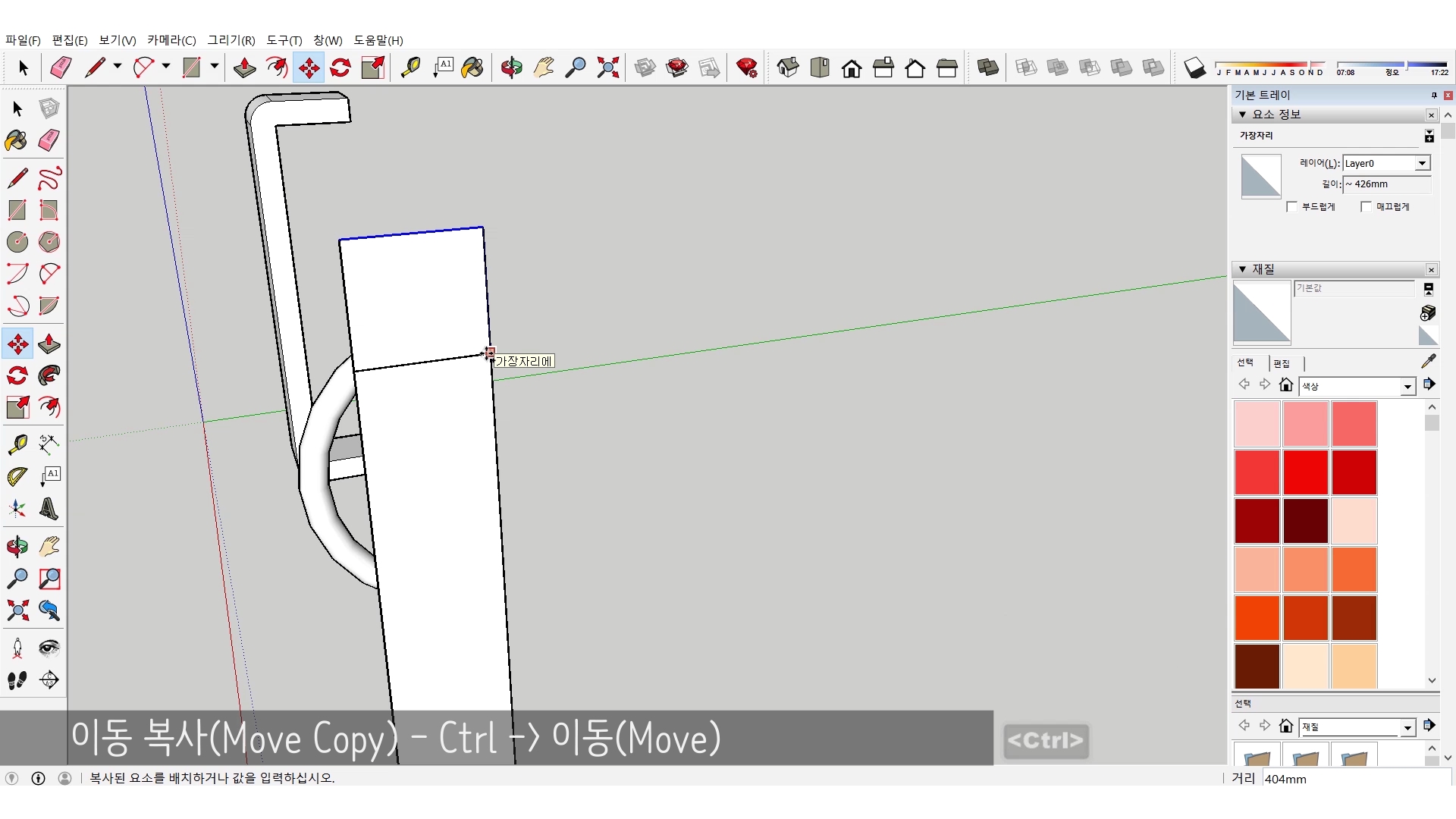Viewport: 1456px width, 819px height.
Task: Select the Paint Bucket tool in top toolbar
Action: (472, 67)
